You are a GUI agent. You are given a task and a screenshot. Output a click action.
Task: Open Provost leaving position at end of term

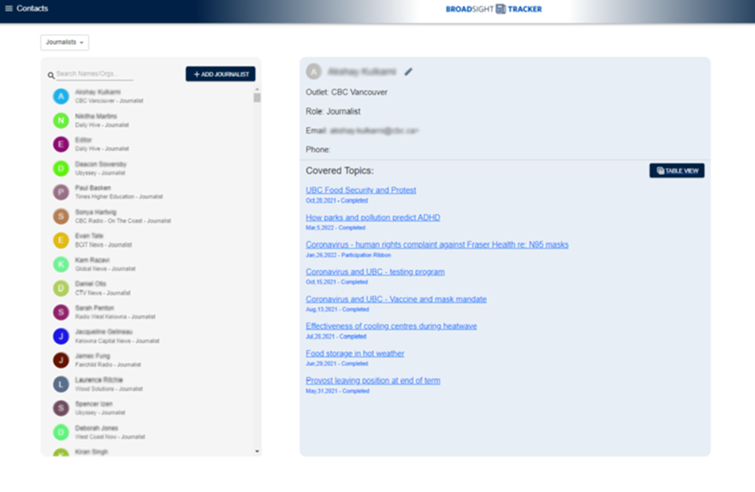(373, 381)
